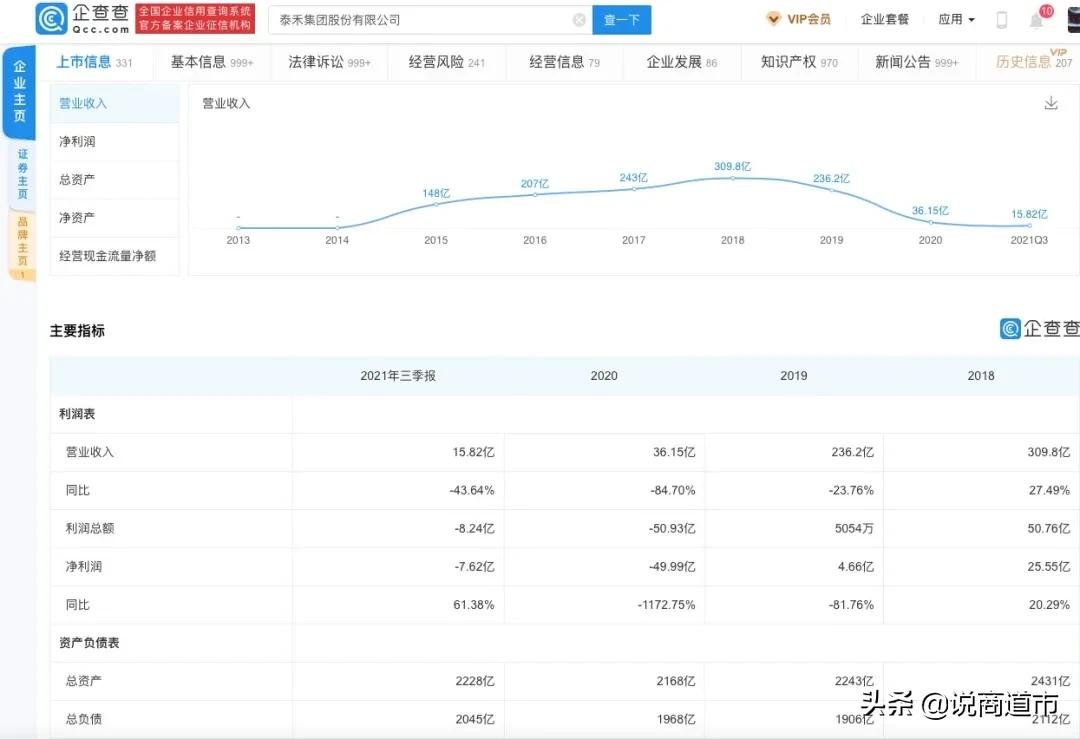
Task: Expand the 应用 dropdown menu
Action: 957,19
